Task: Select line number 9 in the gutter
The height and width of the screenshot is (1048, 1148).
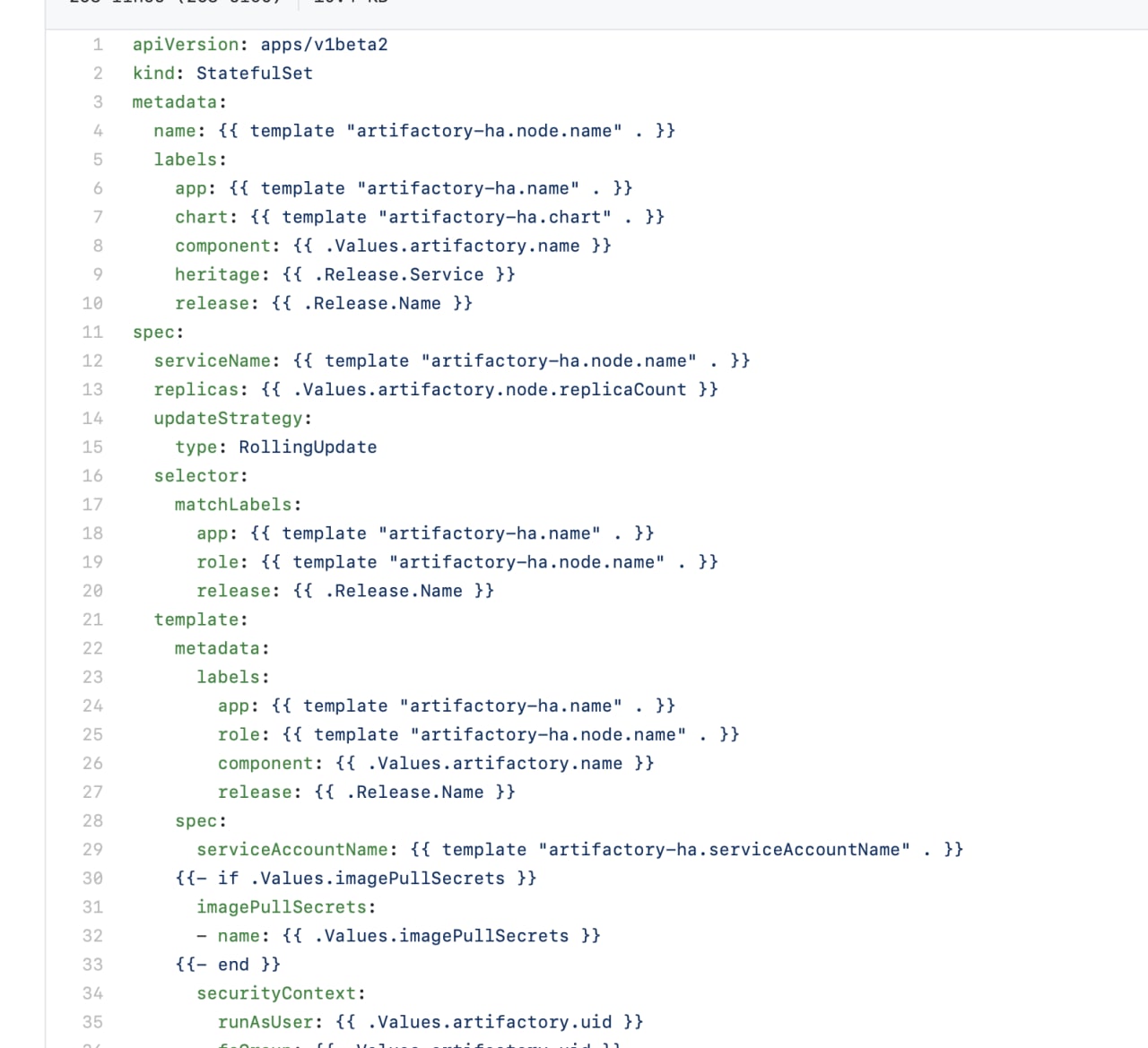Action: pyautogui.click(x=98, y=274)
